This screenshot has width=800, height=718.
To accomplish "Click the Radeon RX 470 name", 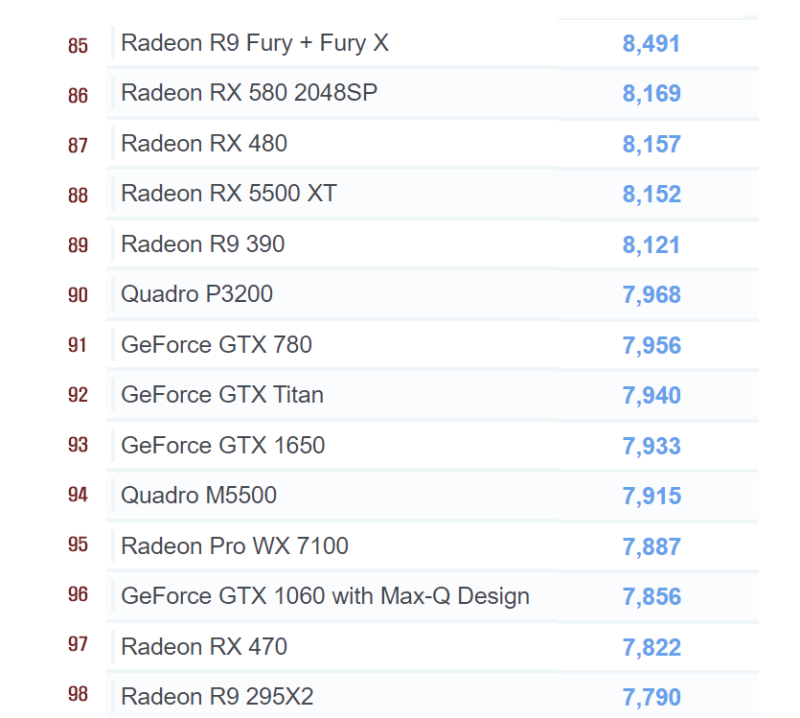I will 204,647.
